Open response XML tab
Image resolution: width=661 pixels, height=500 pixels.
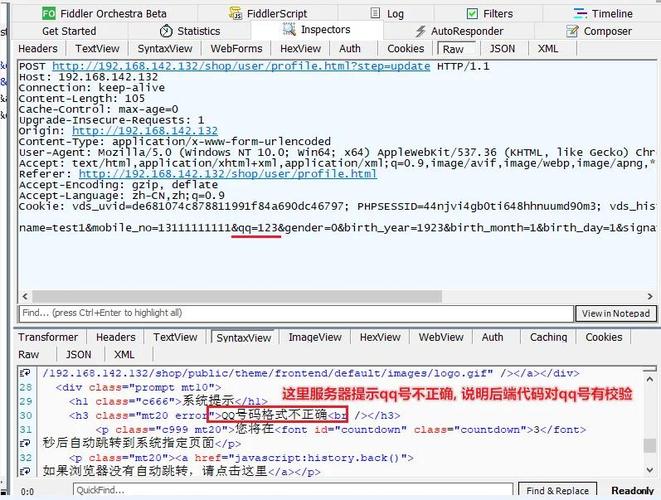point(124,355)
